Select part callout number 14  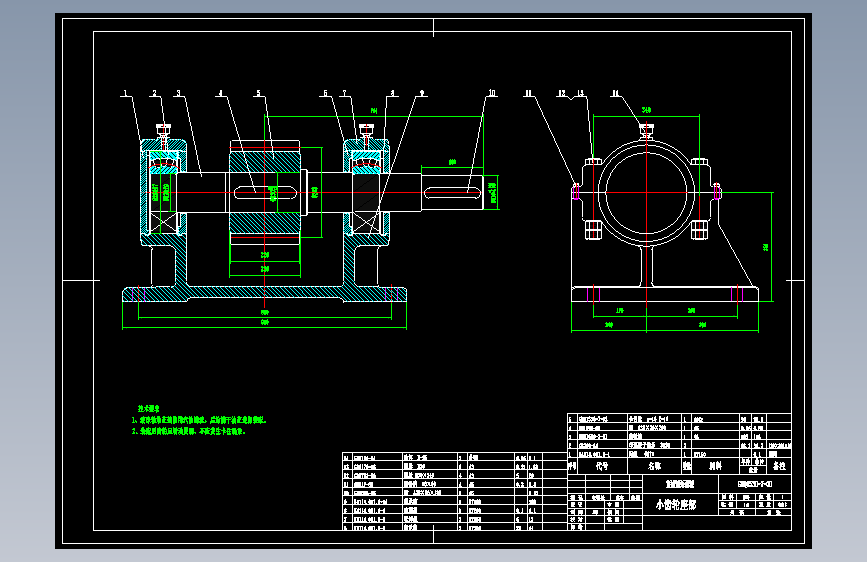point(615,93)
